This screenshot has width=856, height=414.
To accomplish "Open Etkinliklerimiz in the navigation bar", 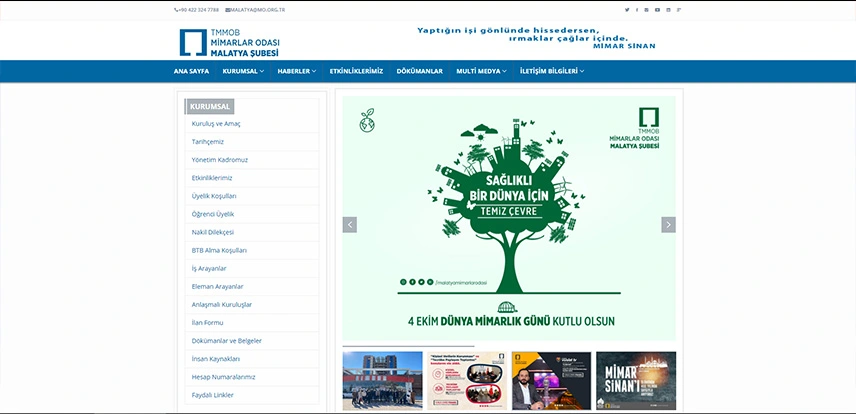I will pyautogui.click(x=356, y=71).
